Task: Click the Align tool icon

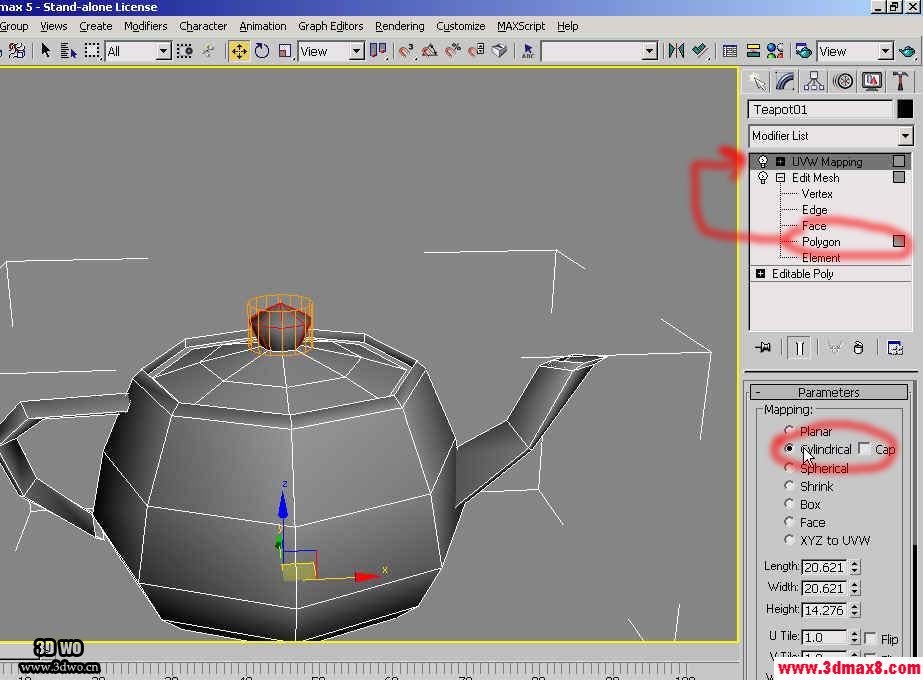Action: [x=699, y=51]
